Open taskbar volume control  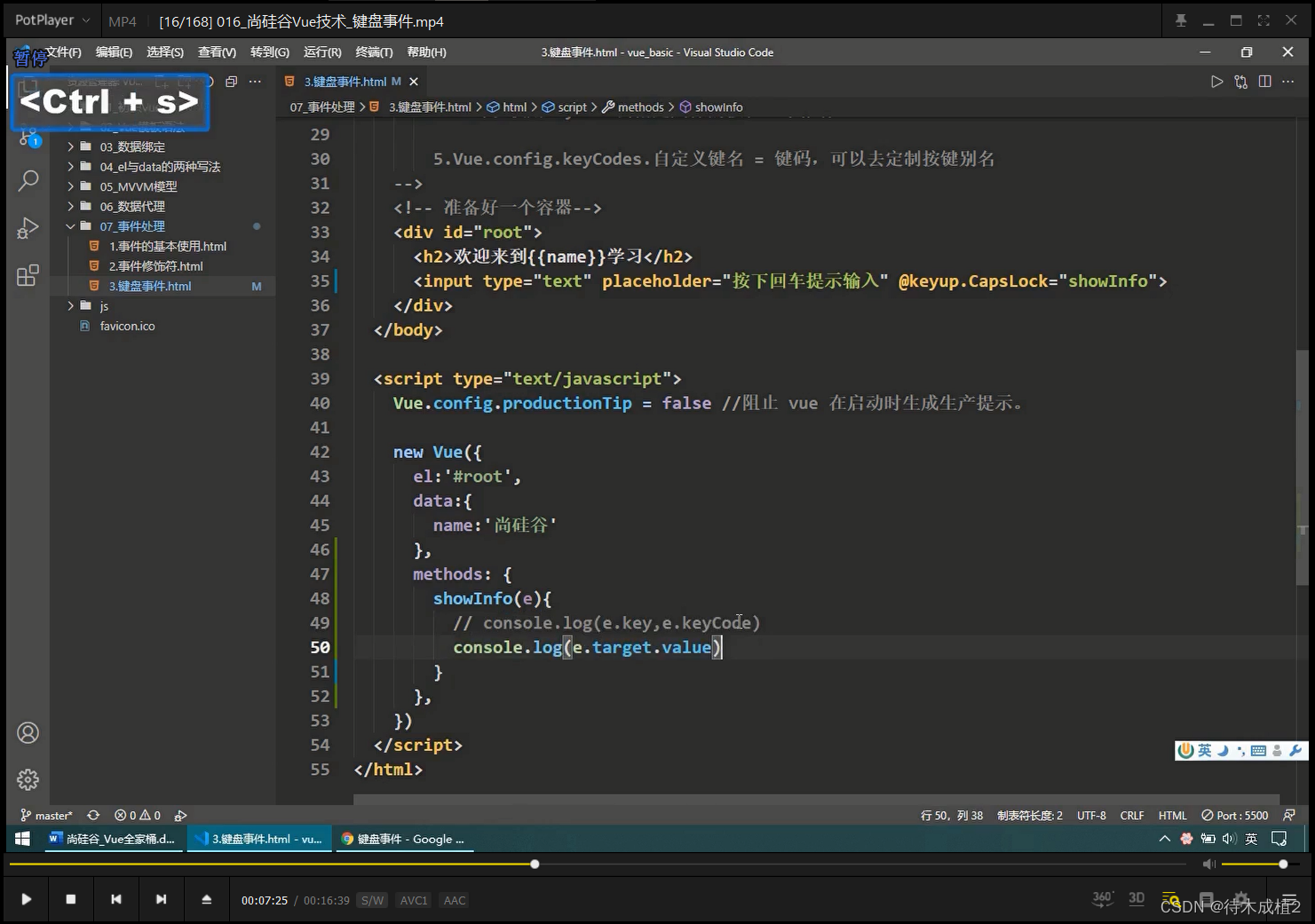(x=1229, y=839)
